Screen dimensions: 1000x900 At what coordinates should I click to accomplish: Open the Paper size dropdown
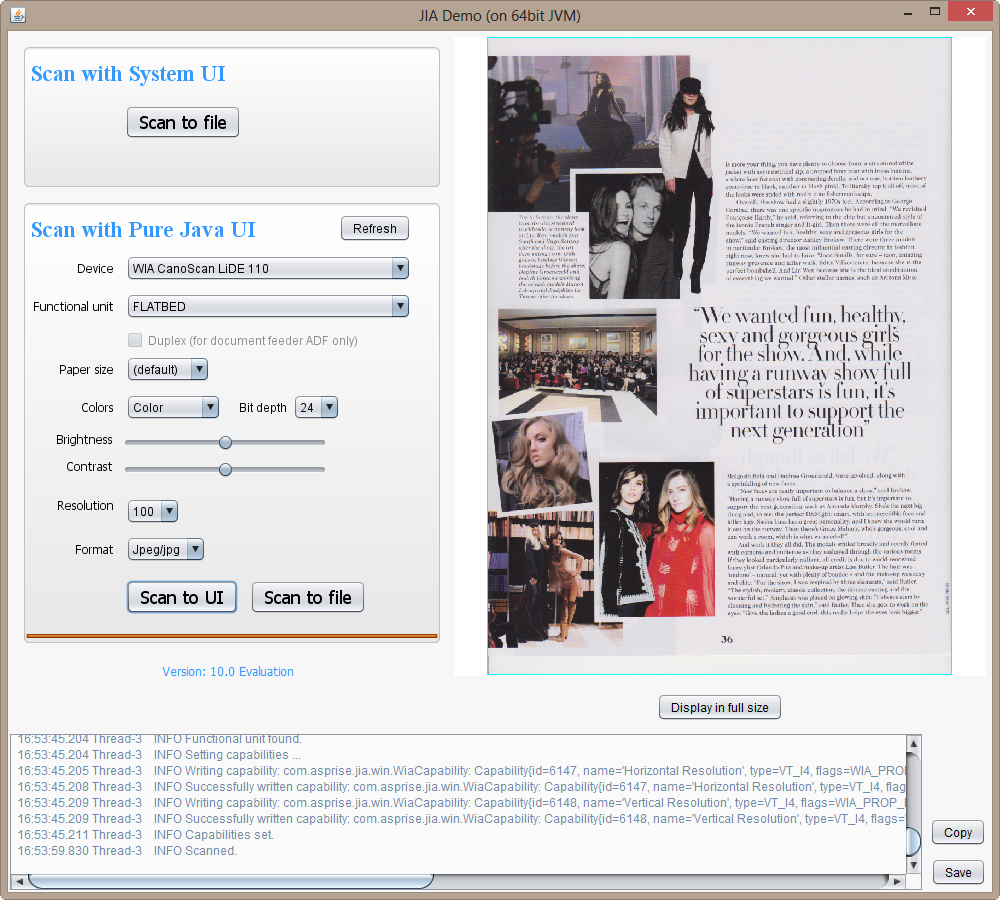pos(167,370)
